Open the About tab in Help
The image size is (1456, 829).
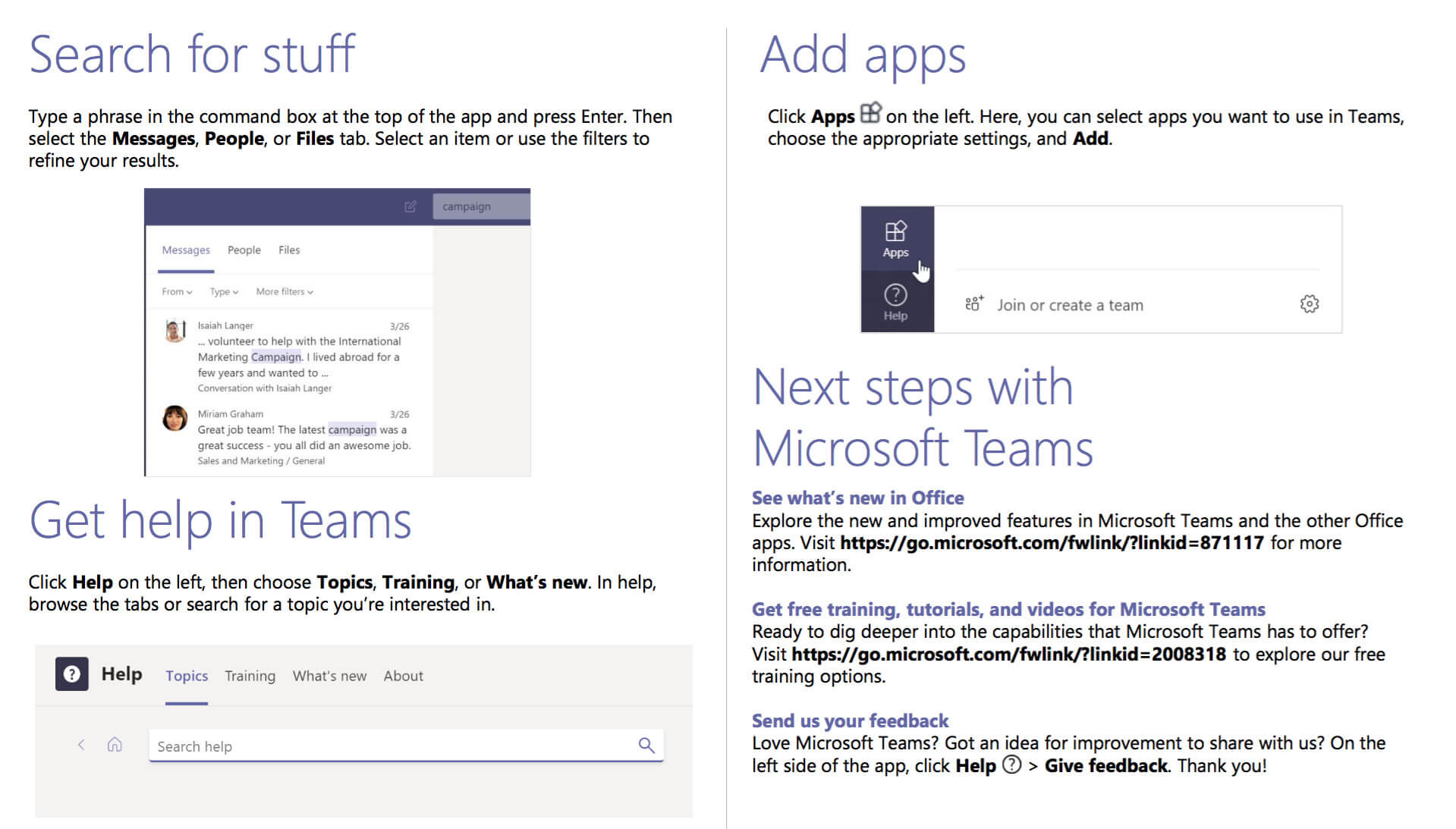click(x=403, y=676)
